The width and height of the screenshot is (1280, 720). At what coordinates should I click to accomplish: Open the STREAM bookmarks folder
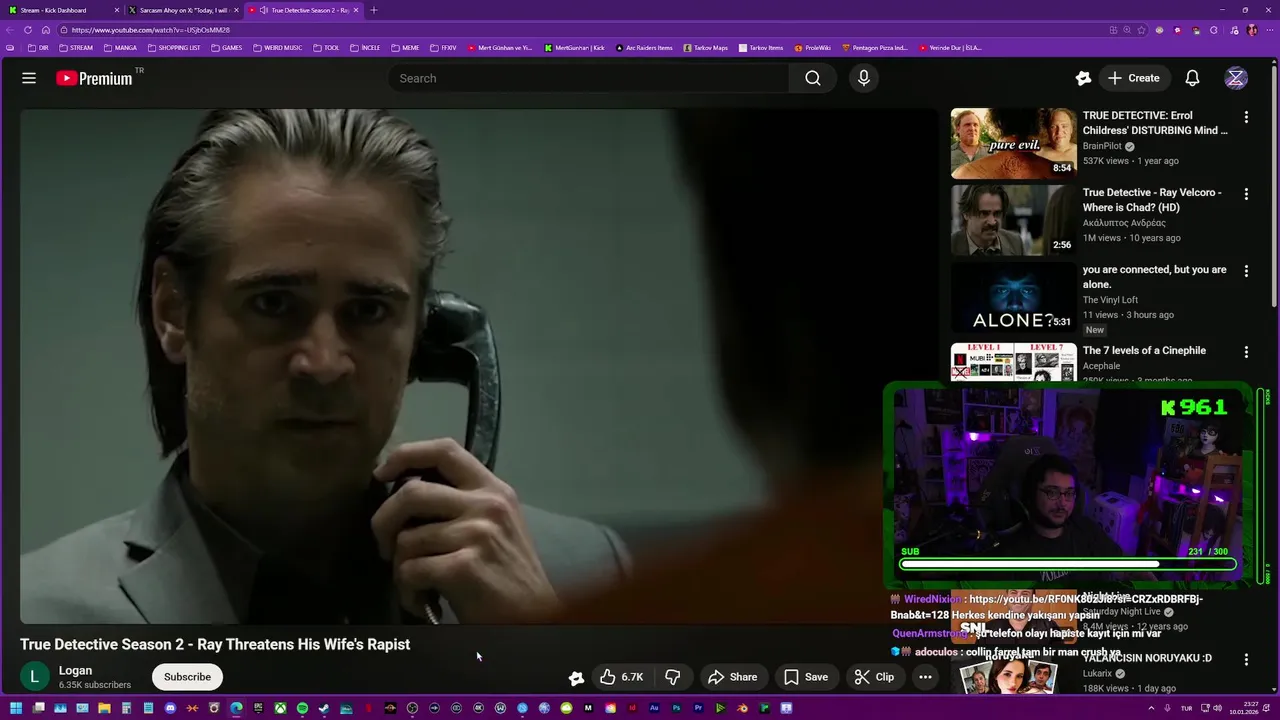coord(76,48)
